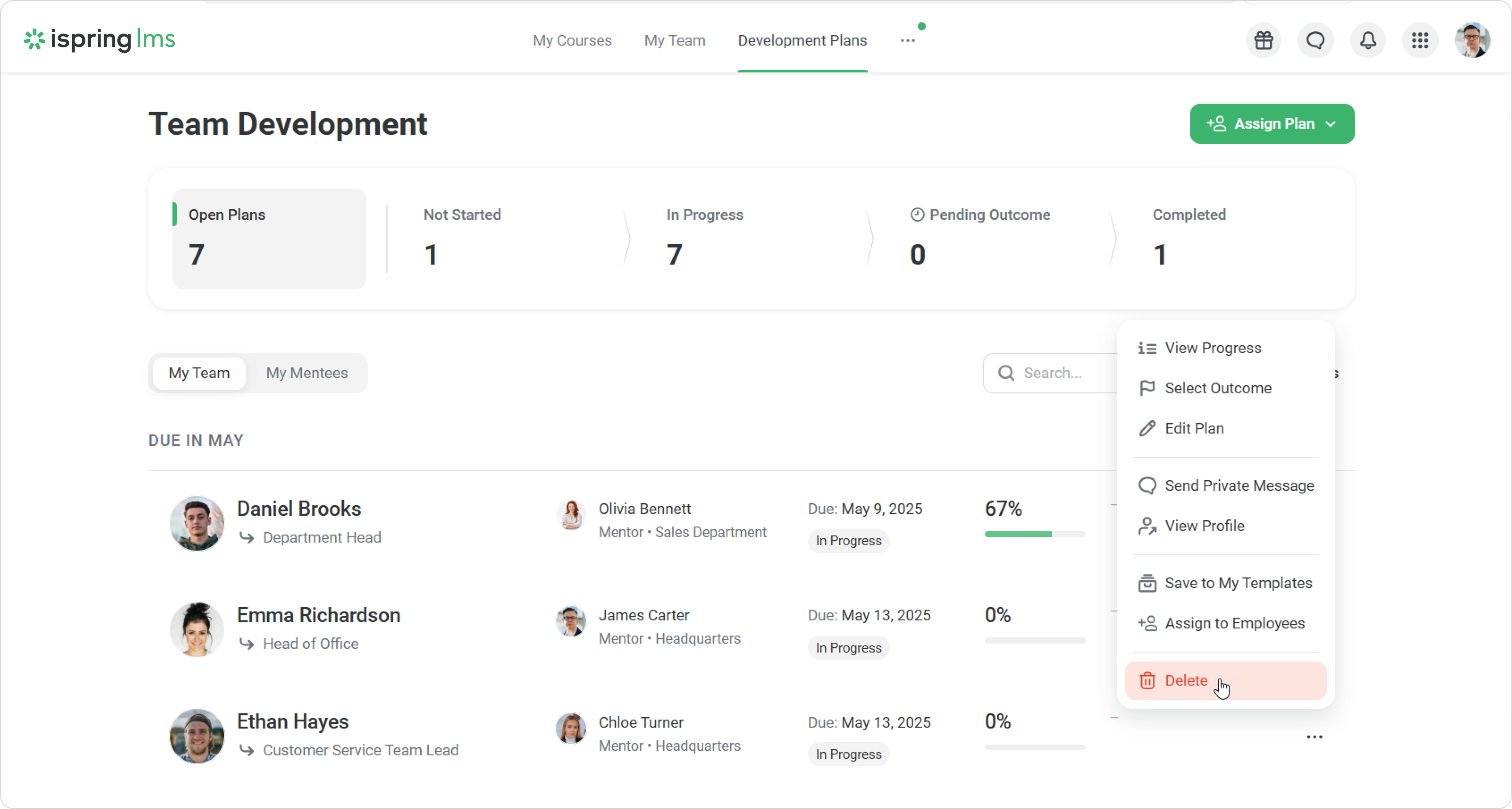Choose Delete from the context menu

point(1186,680)
